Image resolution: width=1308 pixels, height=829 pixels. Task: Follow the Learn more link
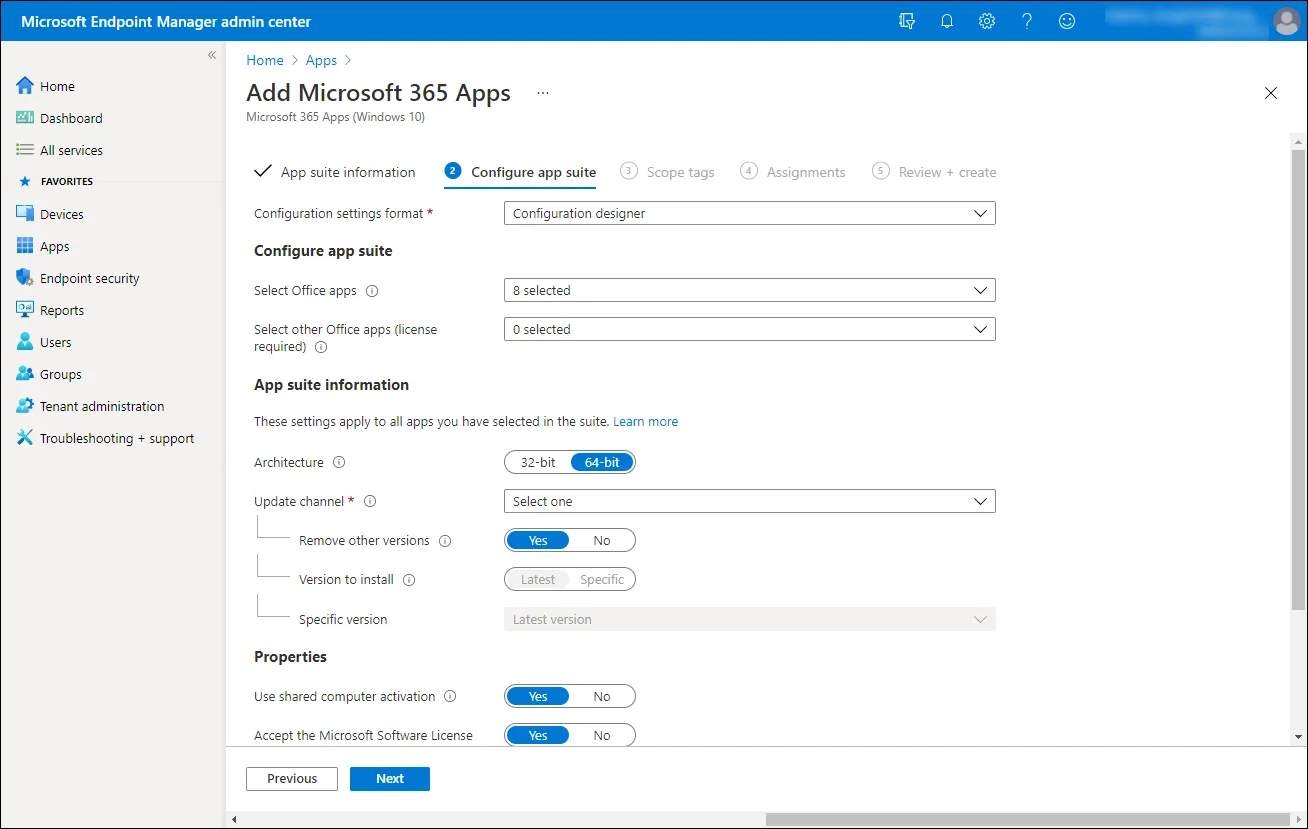coord(645,422)
